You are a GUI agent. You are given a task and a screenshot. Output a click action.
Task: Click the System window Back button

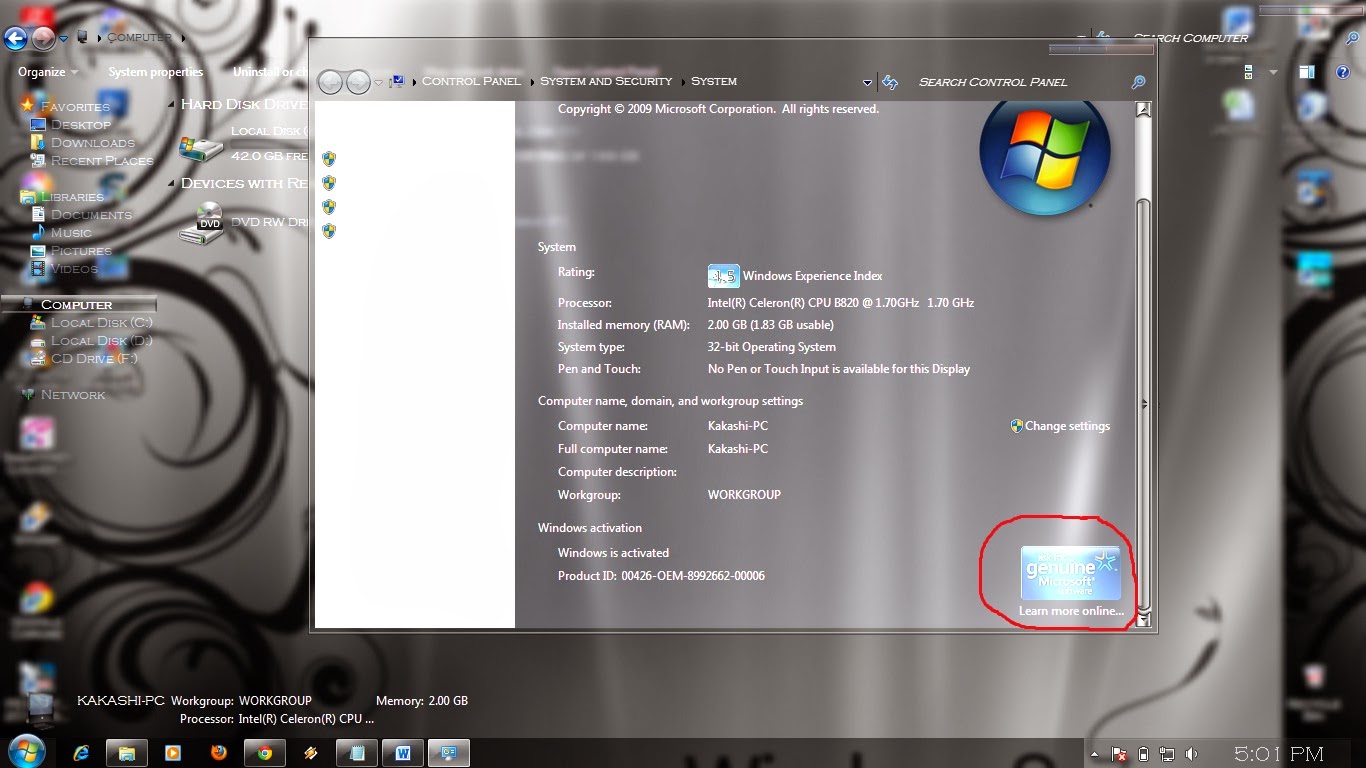coord(330,82)
